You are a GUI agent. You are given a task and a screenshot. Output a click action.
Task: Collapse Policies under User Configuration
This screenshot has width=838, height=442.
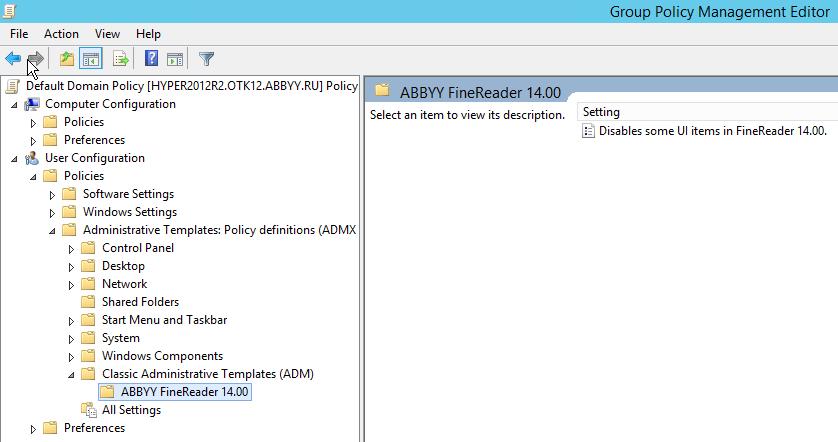[x=33, y=177]
